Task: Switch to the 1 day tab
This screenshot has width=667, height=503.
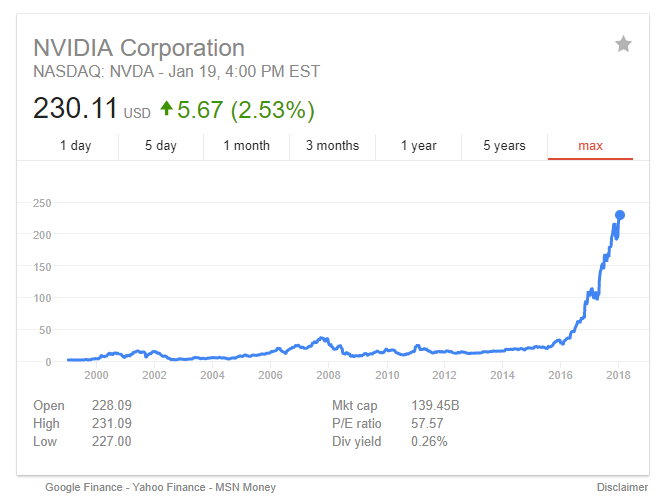Action: pyautogui.click(x=75, y=146)
